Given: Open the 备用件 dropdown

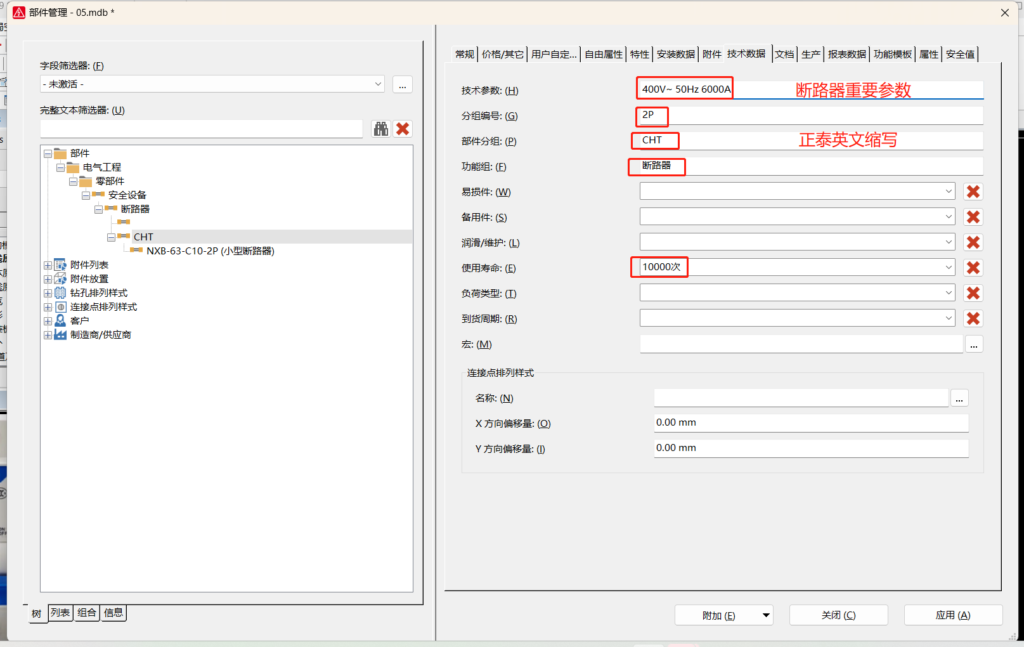Looking at the screenshot, I should [x=947, y=217].
